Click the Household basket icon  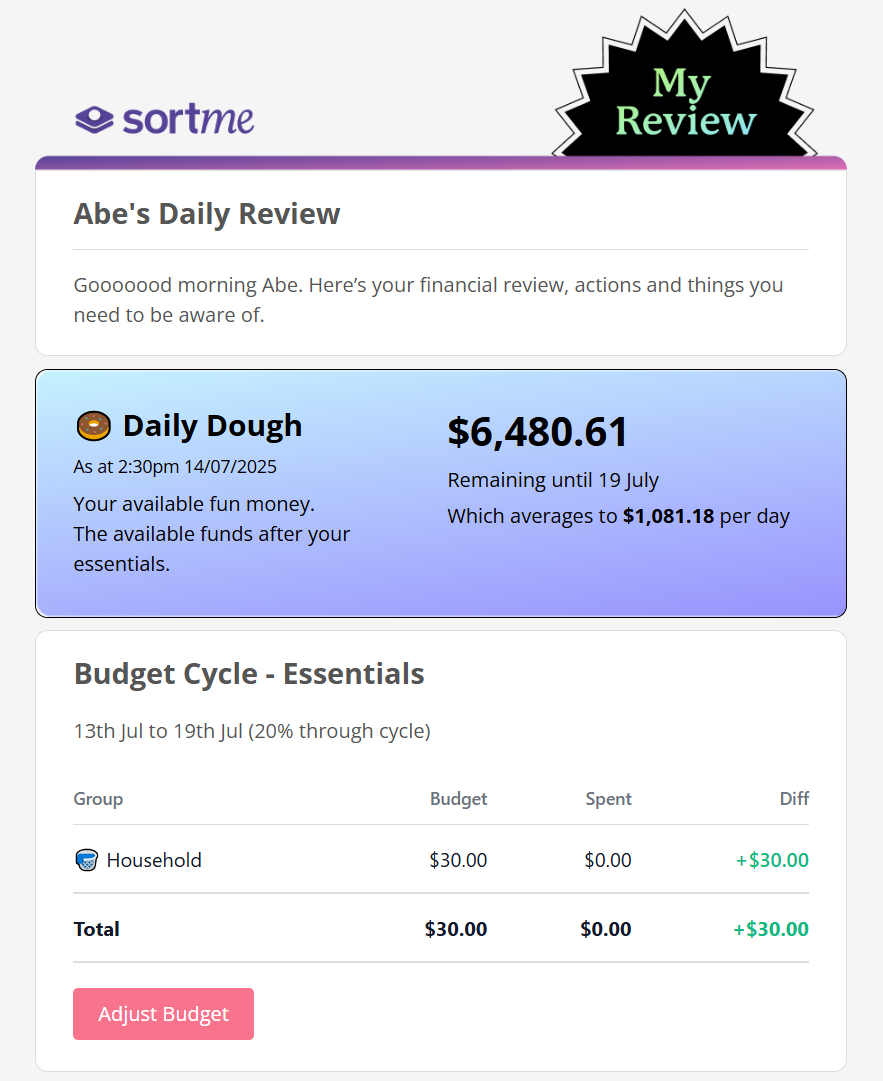(86, 860)
